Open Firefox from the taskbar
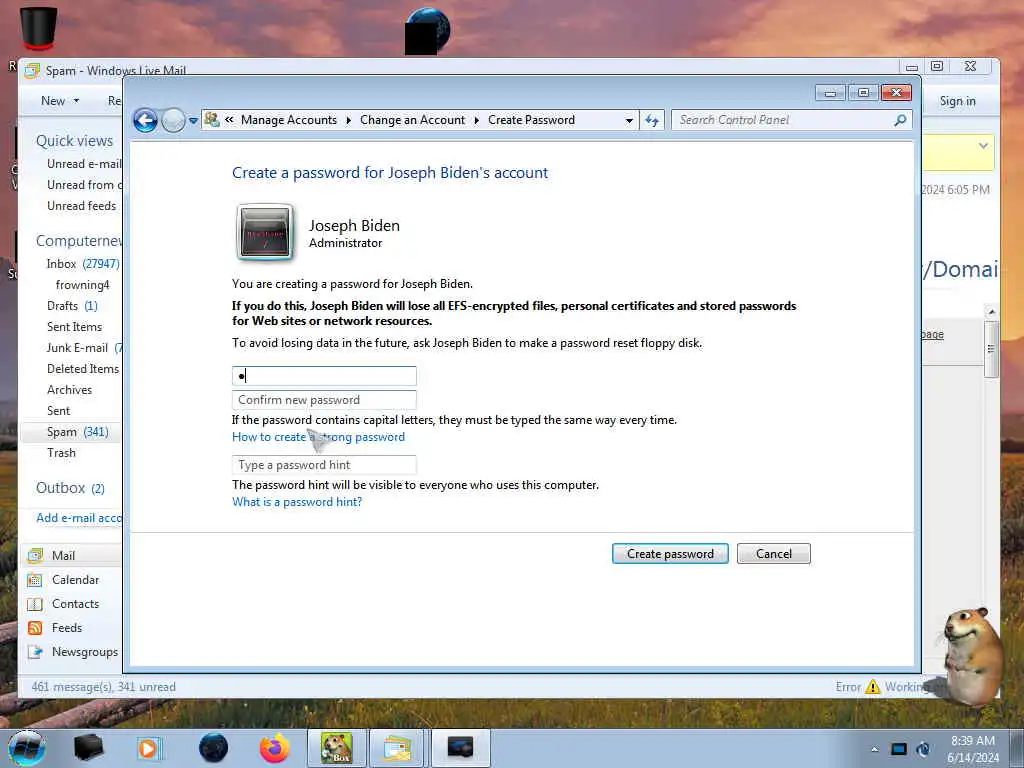The image size is (1024, 768). tap(274, 748)
